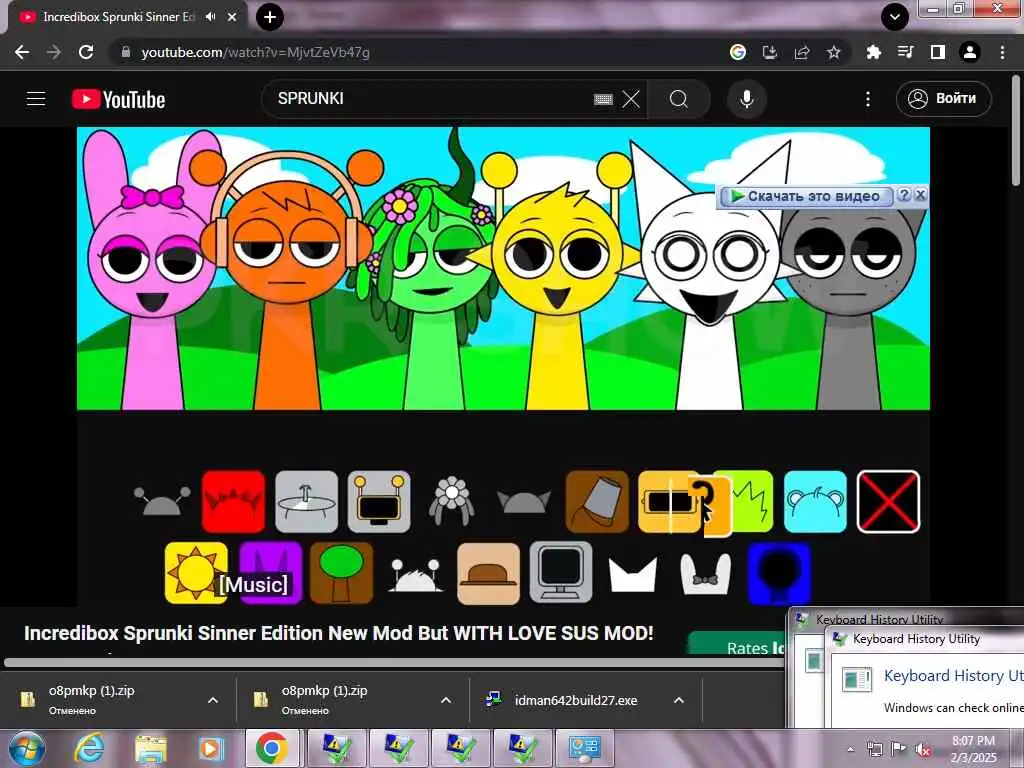Clear the SPRUNKI search text
Screen dimensions: 1024x768
(x=631, y=99)
